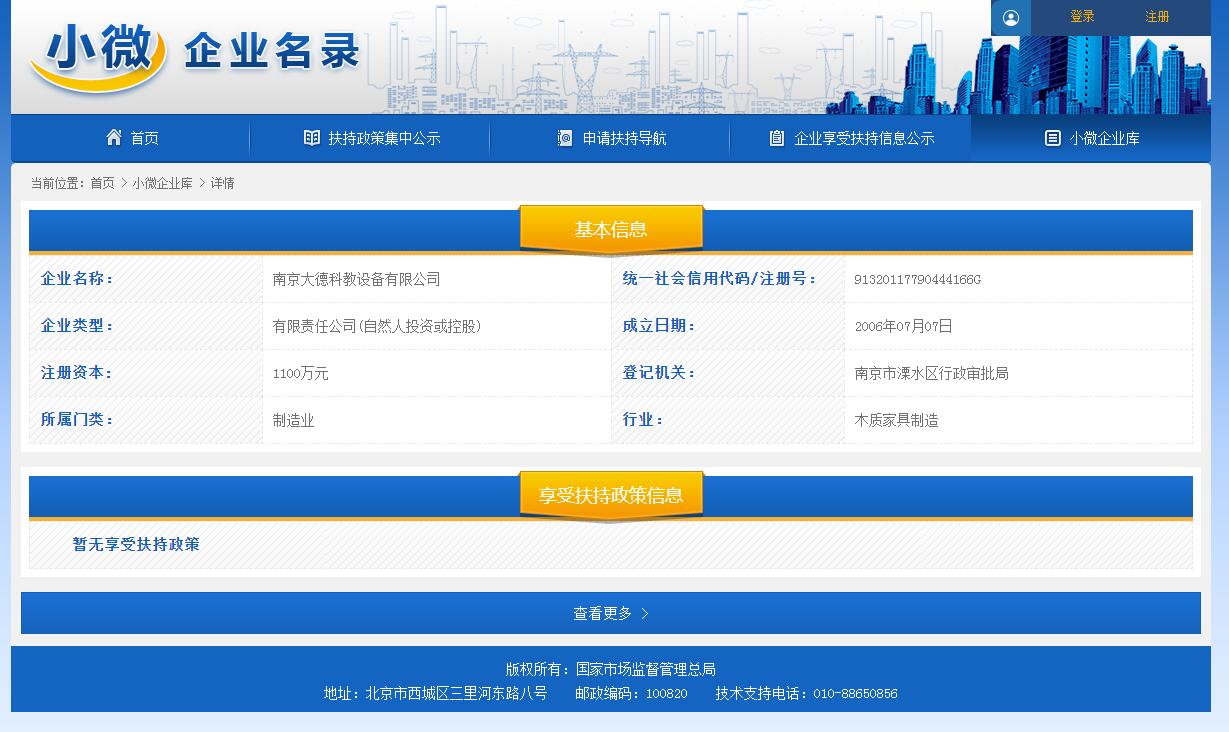Select the 小微企业库 tab
The image size is (1229, 732).
[1104, 138]
